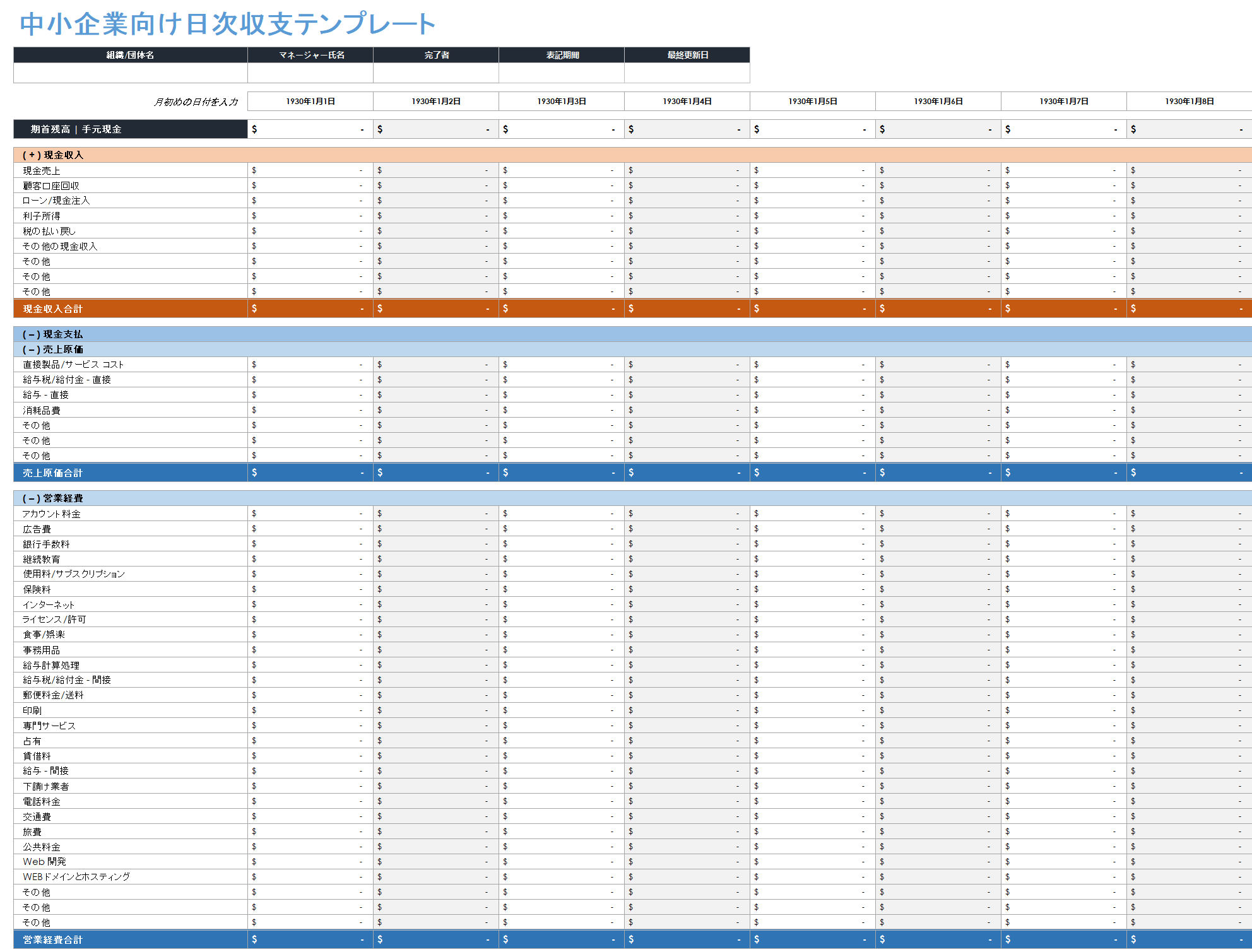Screen dimensions: 1252x952
Task: Select the ローン/現金注入 row label
Action: (x=131, y=201)
